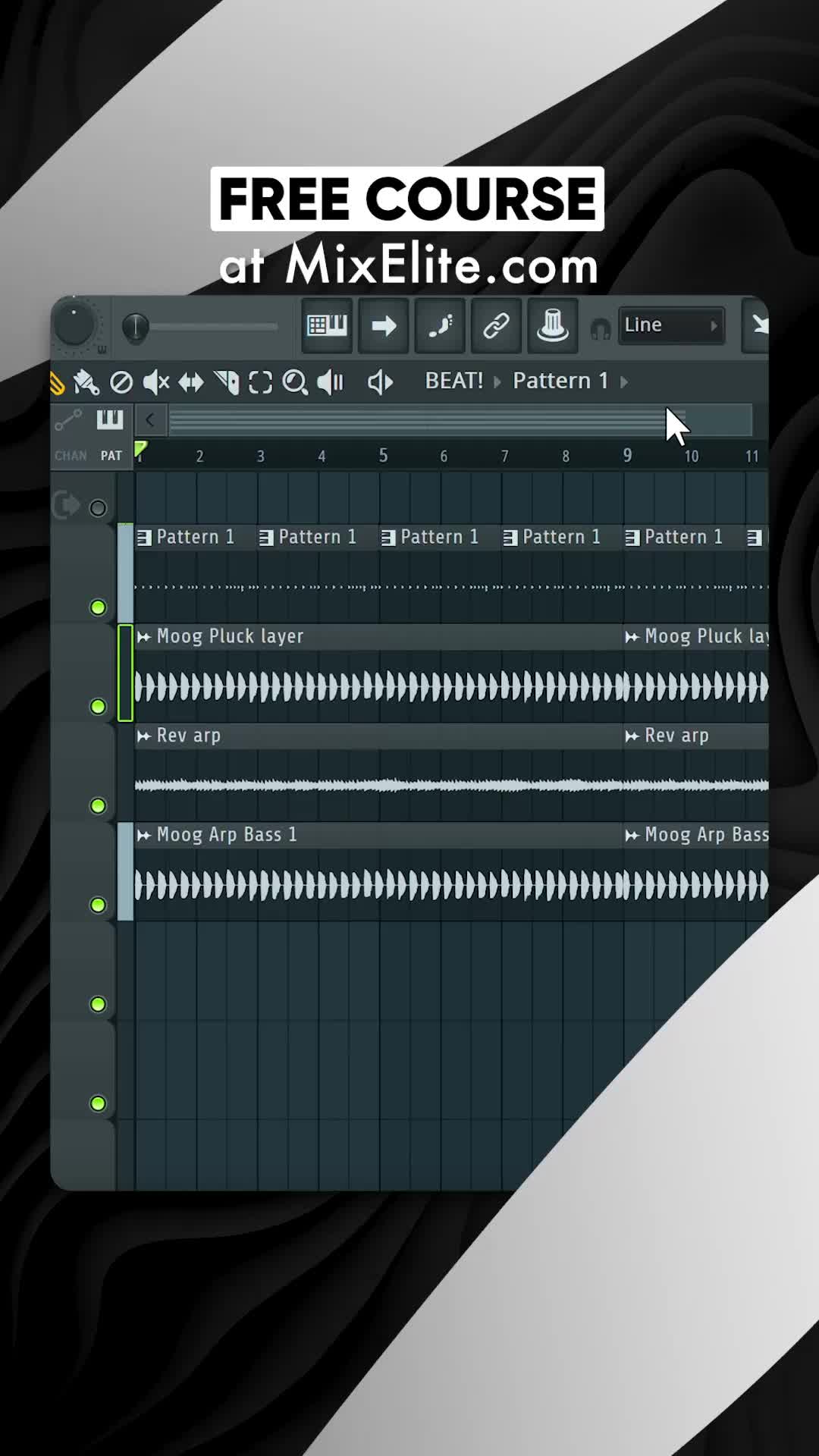Select the Paint brush tool

86,382
